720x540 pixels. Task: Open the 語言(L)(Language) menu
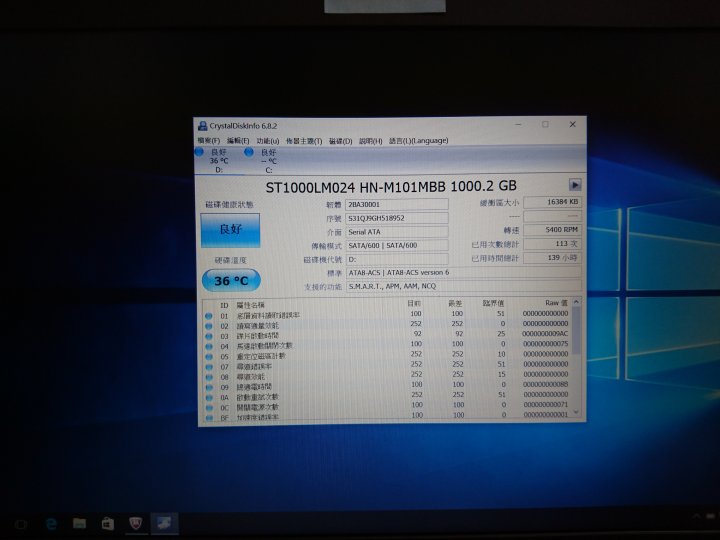tap(419, 141)
